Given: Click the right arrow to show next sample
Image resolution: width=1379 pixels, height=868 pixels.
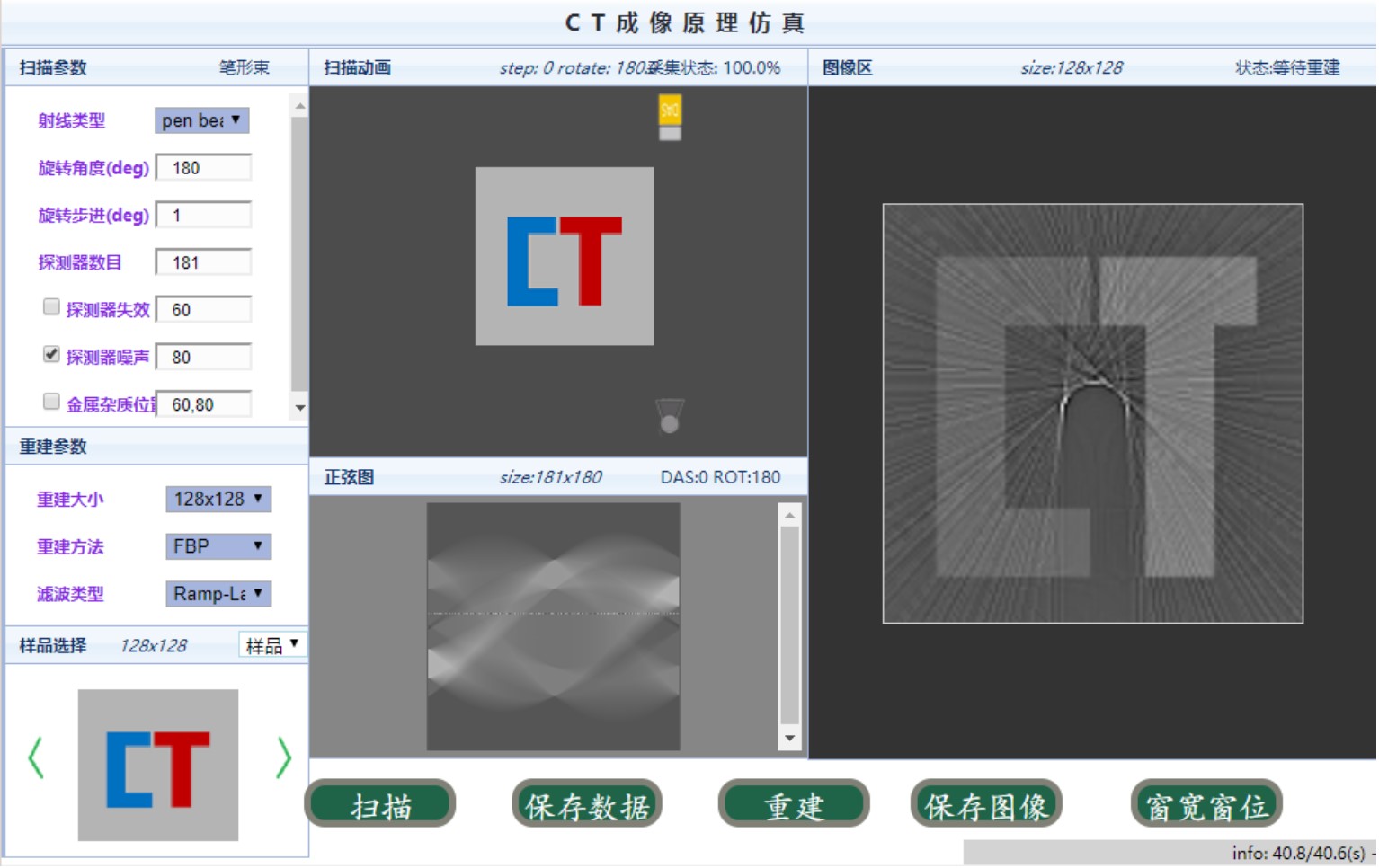Looking at the screenshot, I should click(x=283, y=757).
